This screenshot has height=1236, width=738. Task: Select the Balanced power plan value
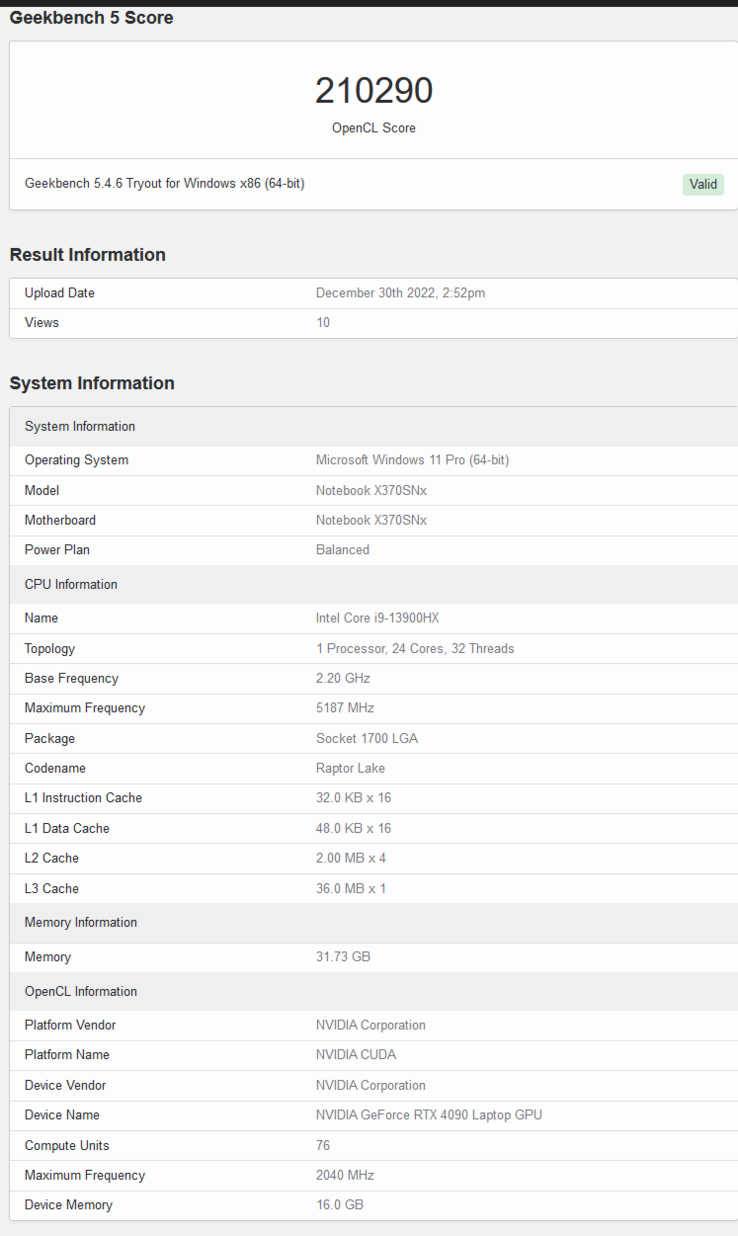343,549
